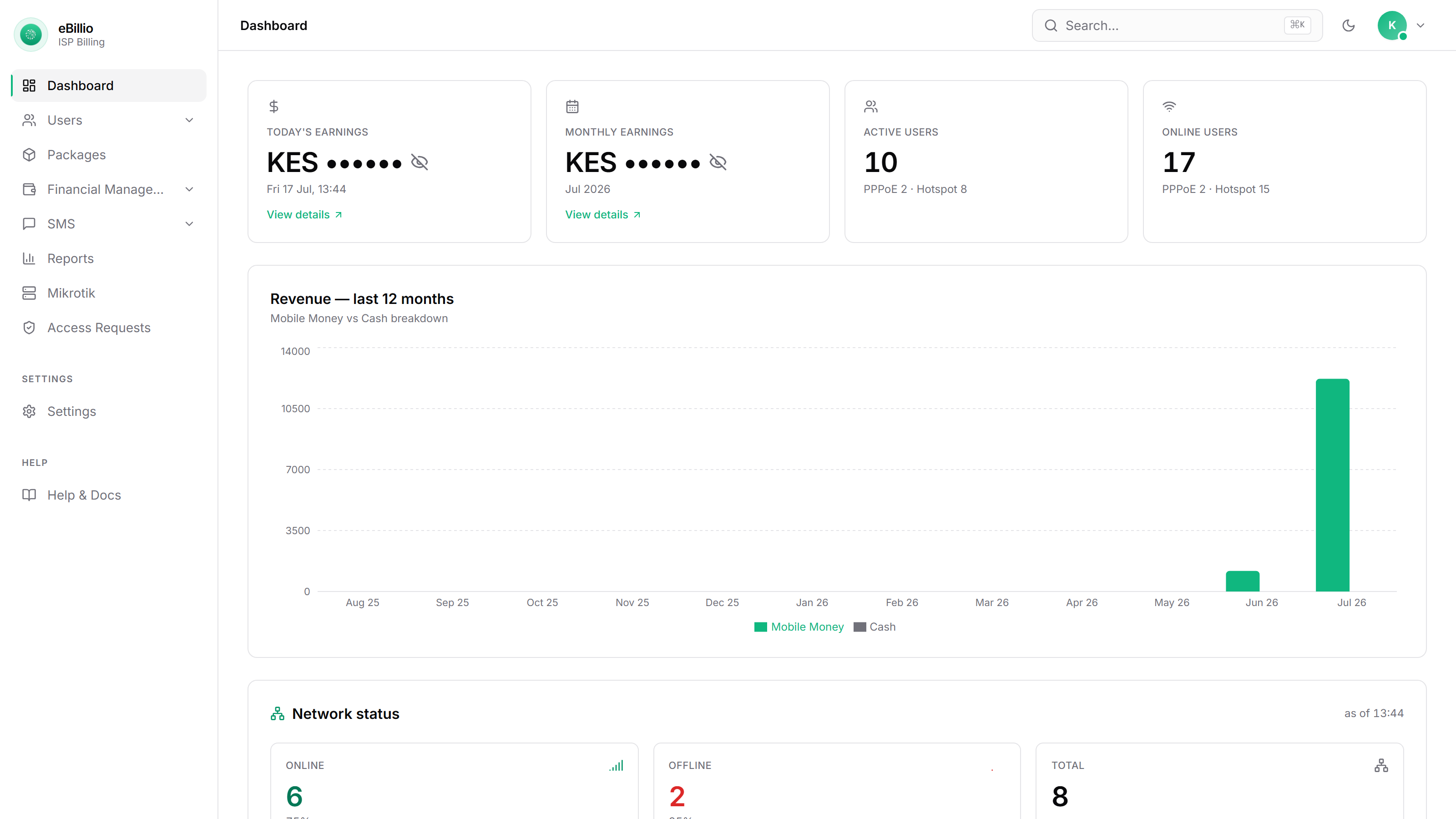Image resolution: width=1456 pixels, height=819 pixels.
Task: Click the people icon on Active Users card
Action: click(870, 106)
